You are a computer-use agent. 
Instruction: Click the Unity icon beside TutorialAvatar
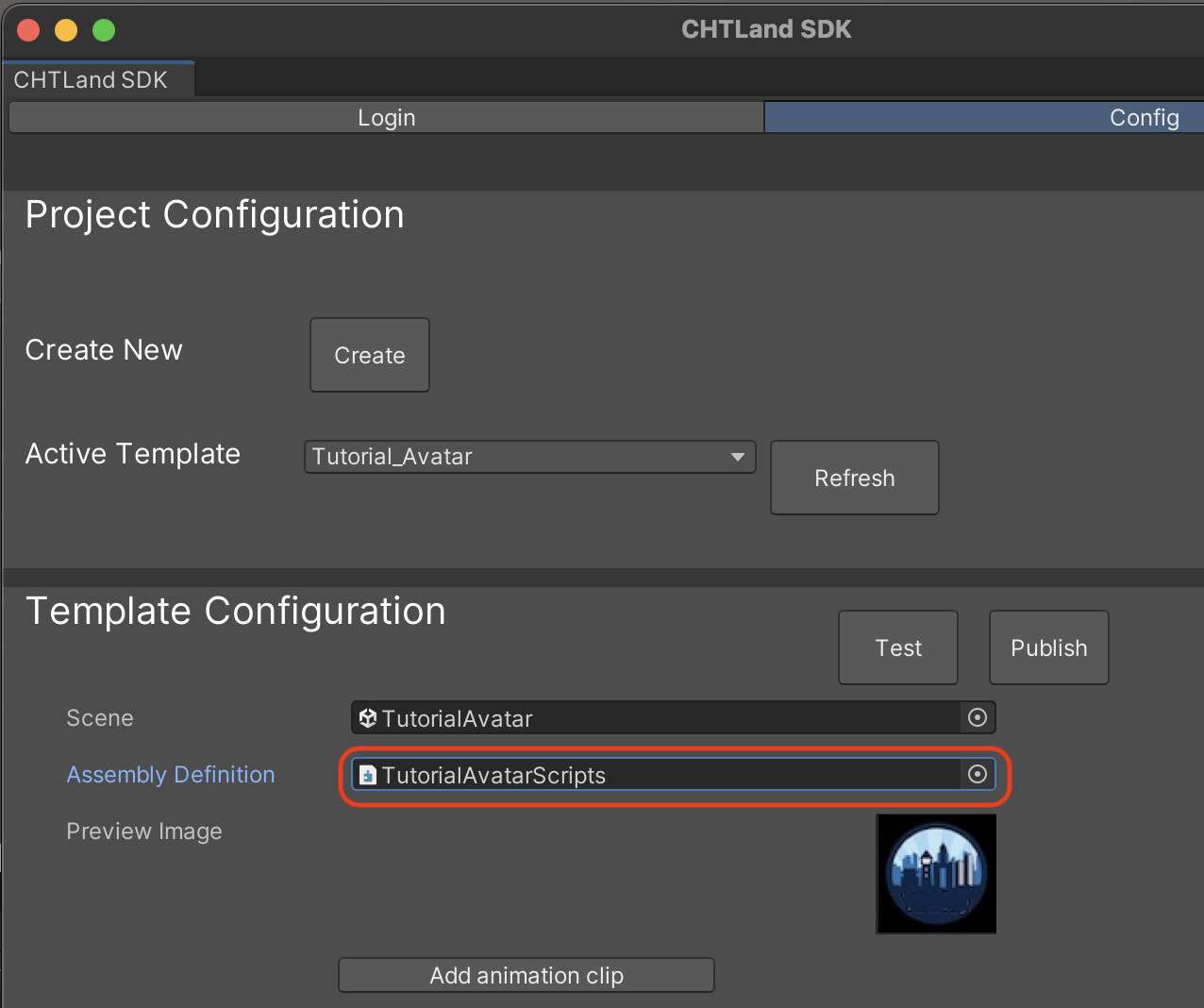click(368, 718)
